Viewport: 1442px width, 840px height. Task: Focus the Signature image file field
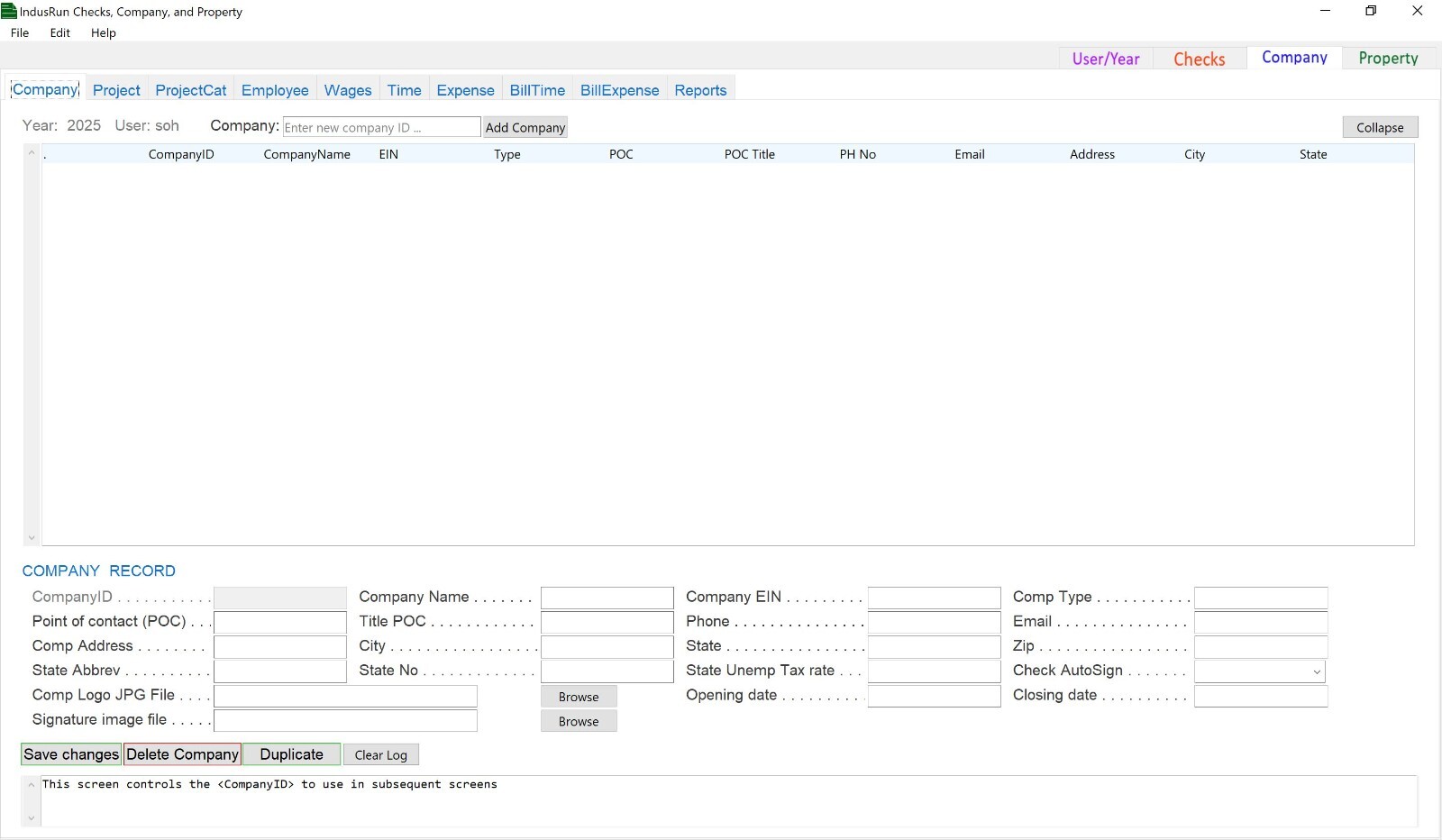click(x=345, y=720)
